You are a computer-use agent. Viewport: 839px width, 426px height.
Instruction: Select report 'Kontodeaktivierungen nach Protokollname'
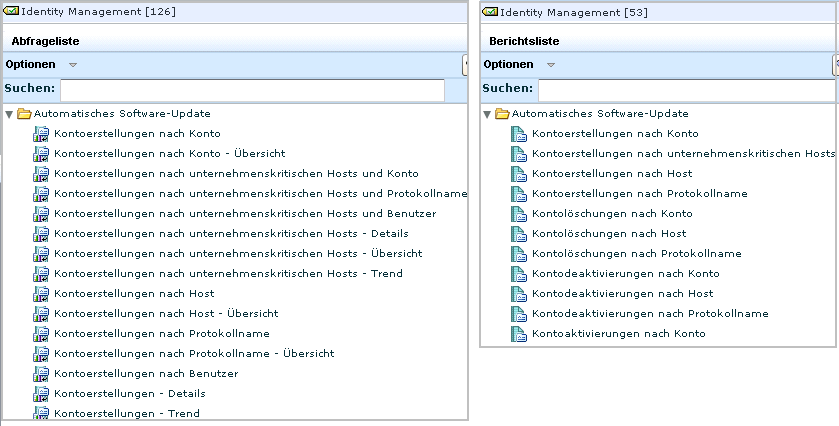tap(650, 314)
